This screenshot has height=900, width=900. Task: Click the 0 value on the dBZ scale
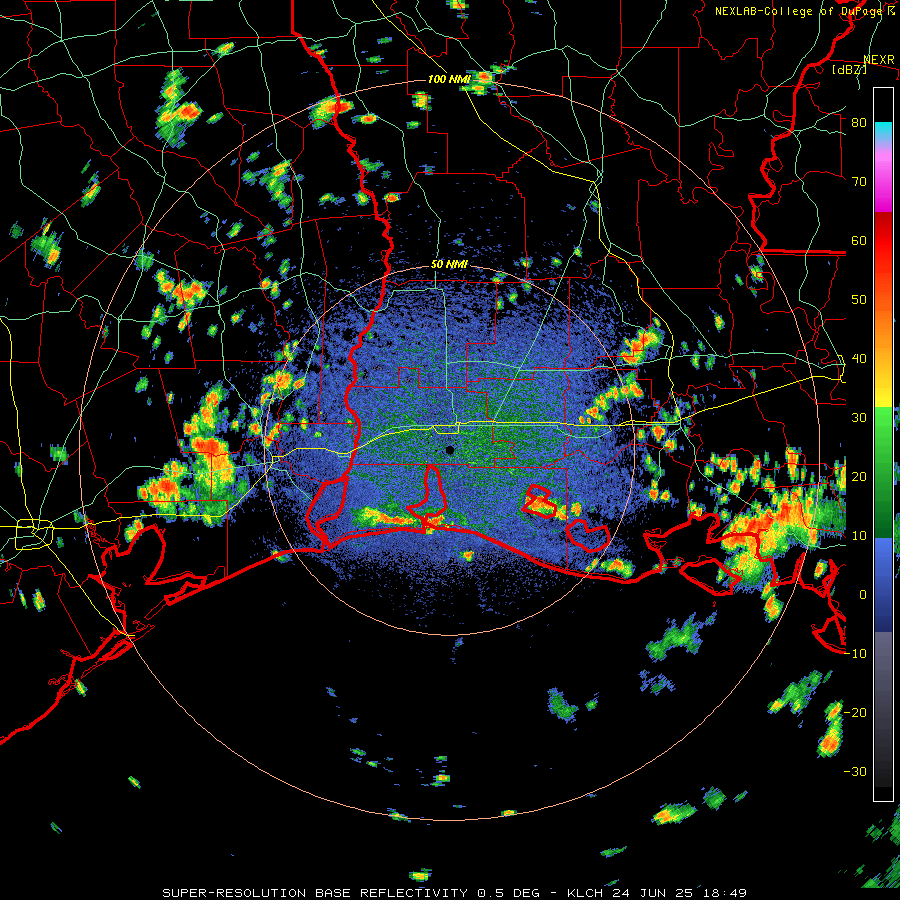tap(862, 595)
